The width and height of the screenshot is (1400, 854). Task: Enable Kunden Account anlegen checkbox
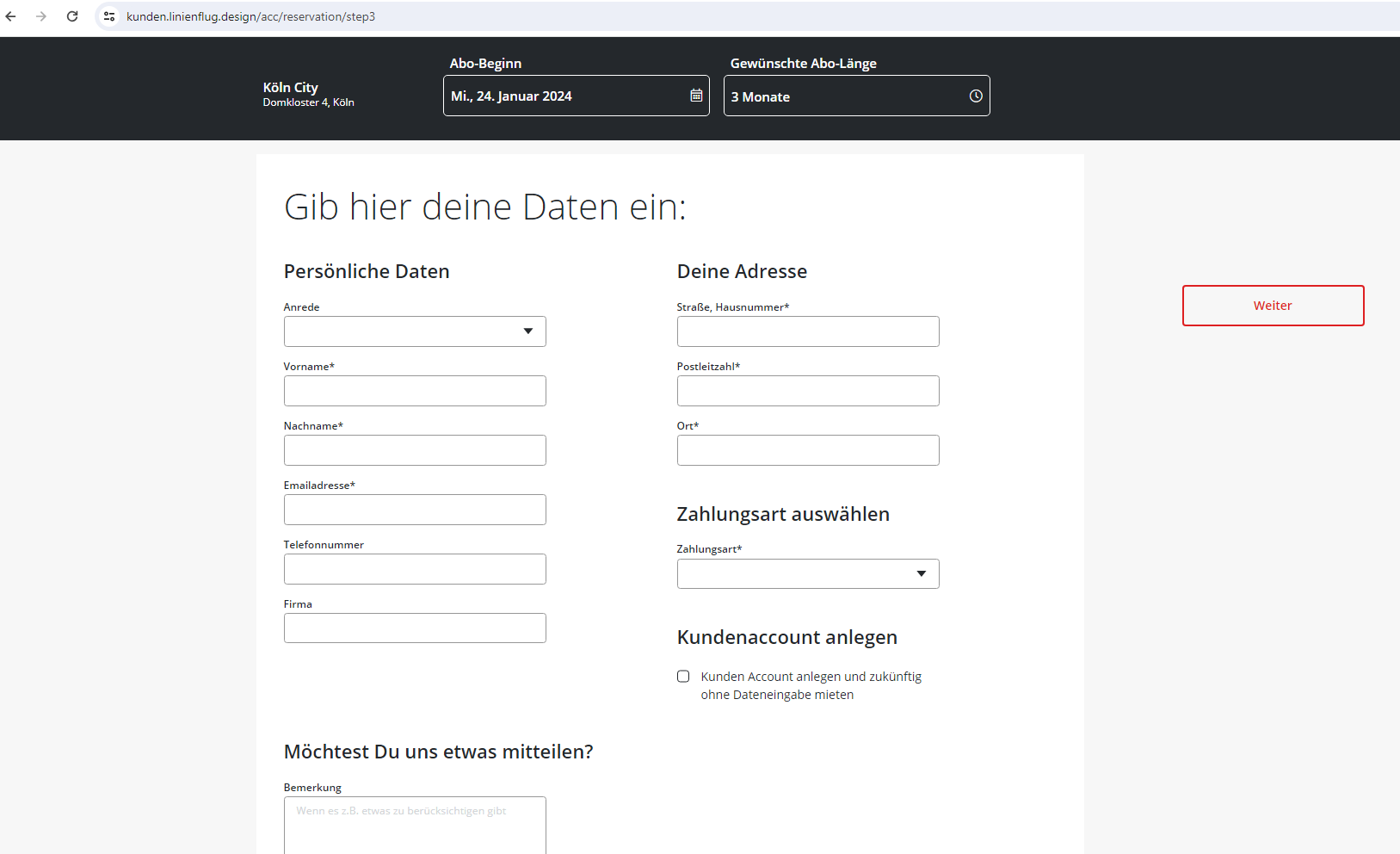(683, 677)
